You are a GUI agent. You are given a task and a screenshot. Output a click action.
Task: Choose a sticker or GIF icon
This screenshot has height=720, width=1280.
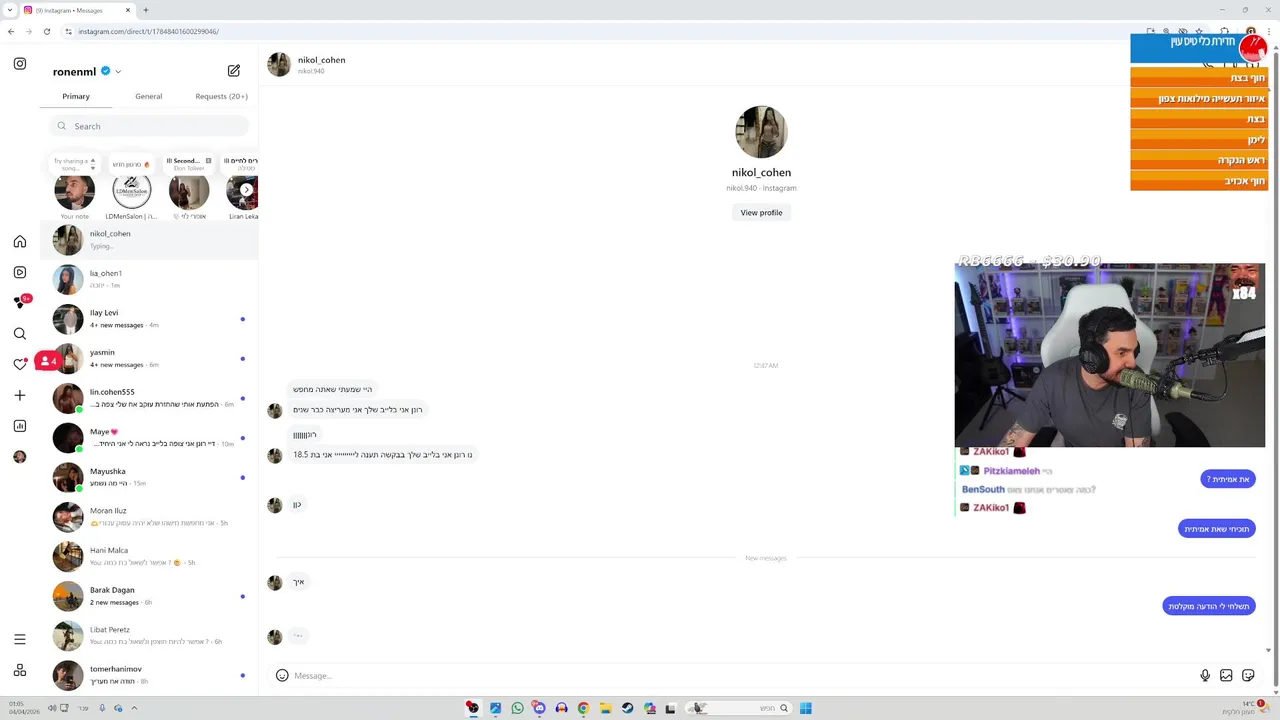1248,675
